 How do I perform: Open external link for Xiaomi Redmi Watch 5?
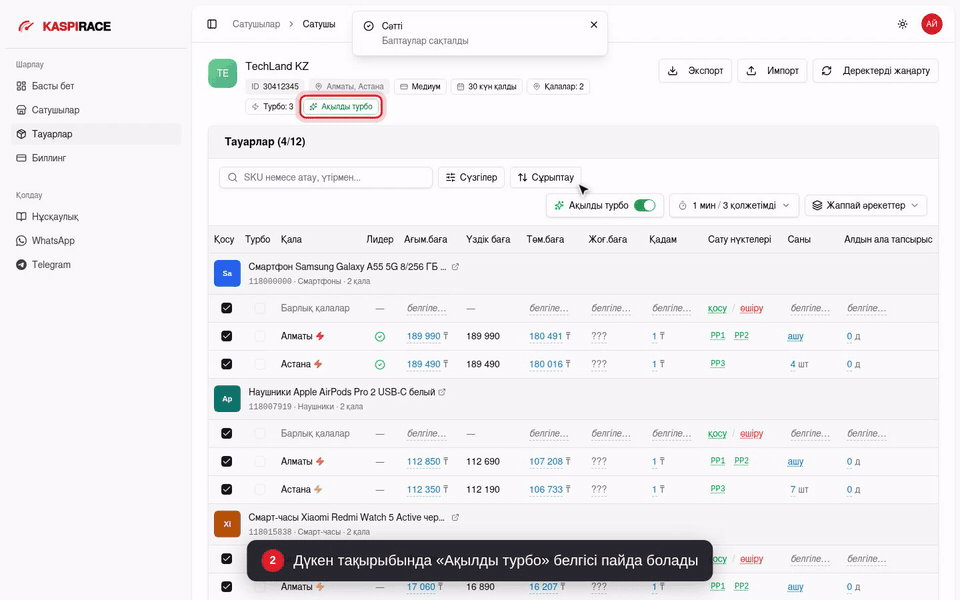click(455, 517)
